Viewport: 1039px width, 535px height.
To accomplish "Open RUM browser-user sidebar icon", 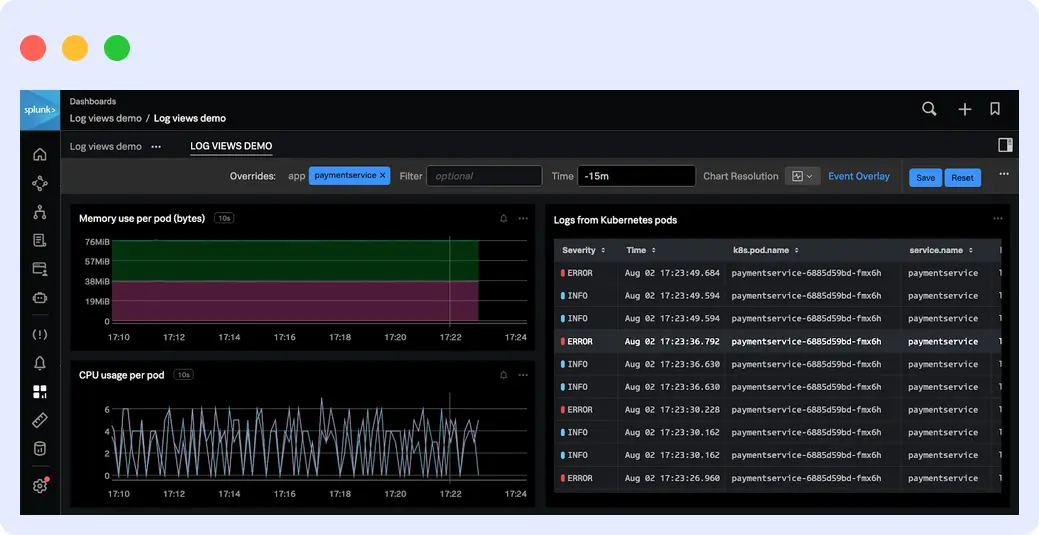I will tap(40, 268).
